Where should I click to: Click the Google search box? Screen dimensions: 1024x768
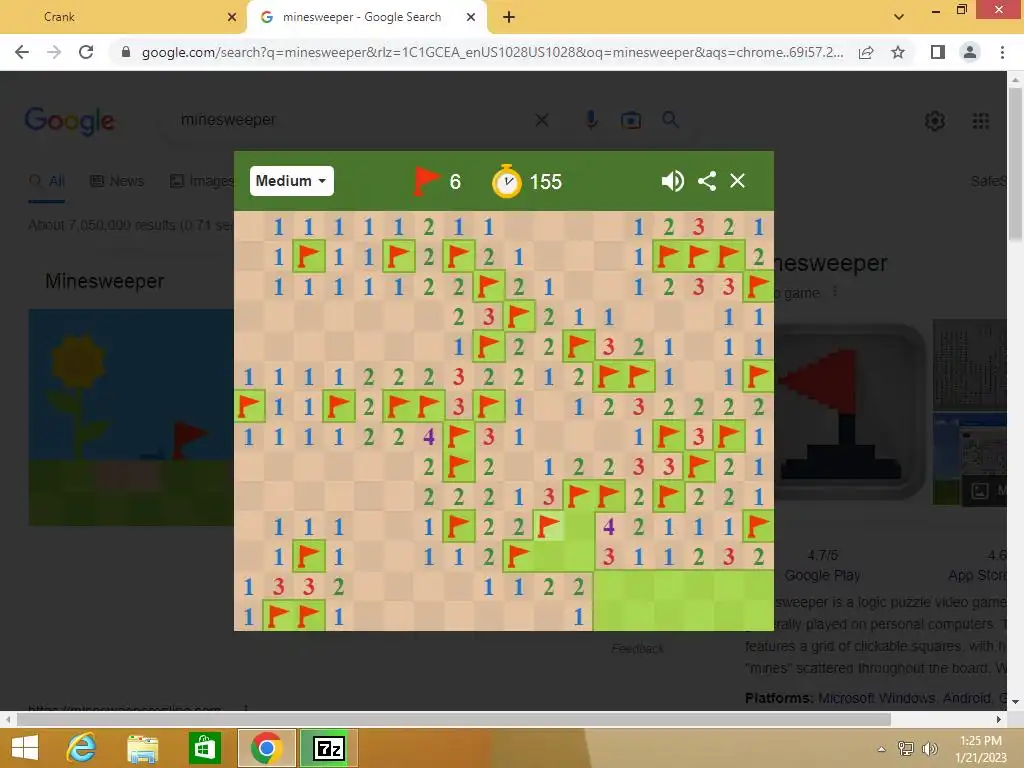point(353,120)
